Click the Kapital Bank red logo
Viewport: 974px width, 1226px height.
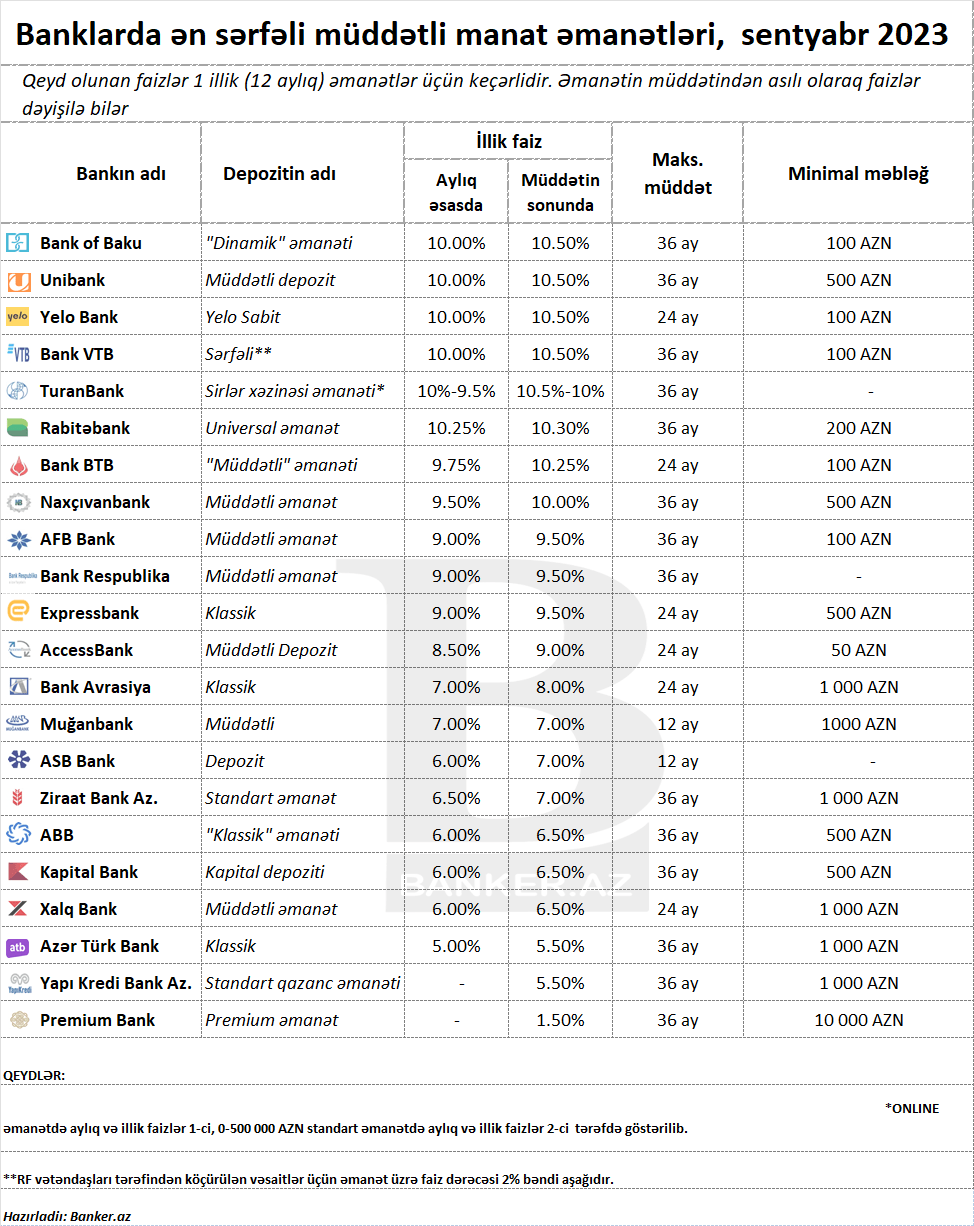(19, 872)
